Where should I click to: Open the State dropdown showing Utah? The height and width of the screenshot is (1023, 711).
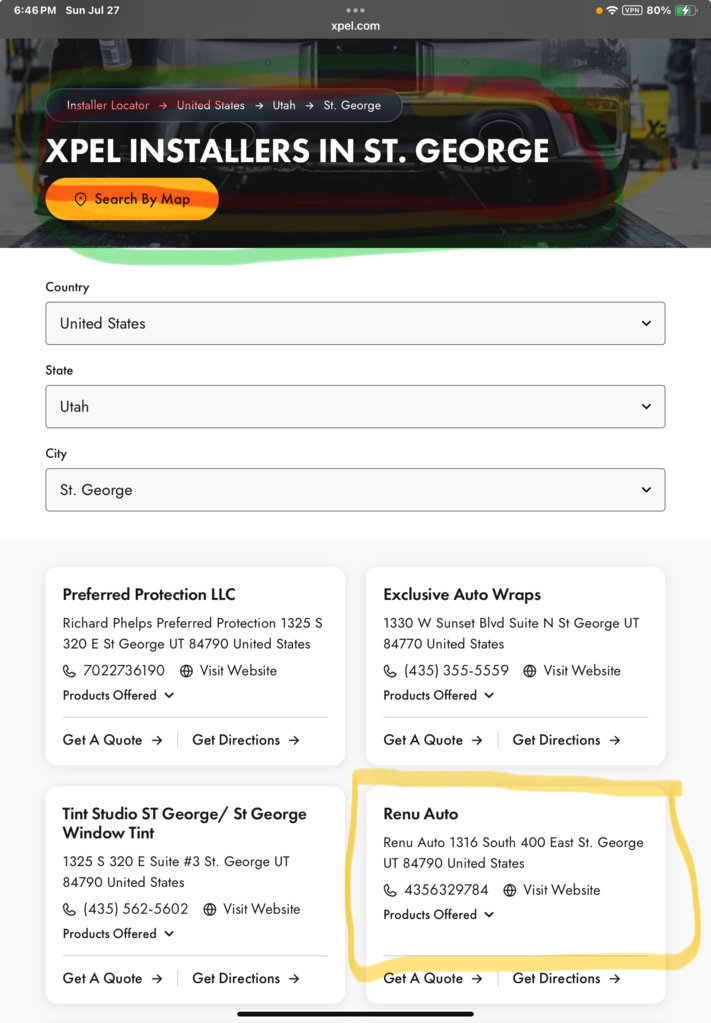click(356, 406)
